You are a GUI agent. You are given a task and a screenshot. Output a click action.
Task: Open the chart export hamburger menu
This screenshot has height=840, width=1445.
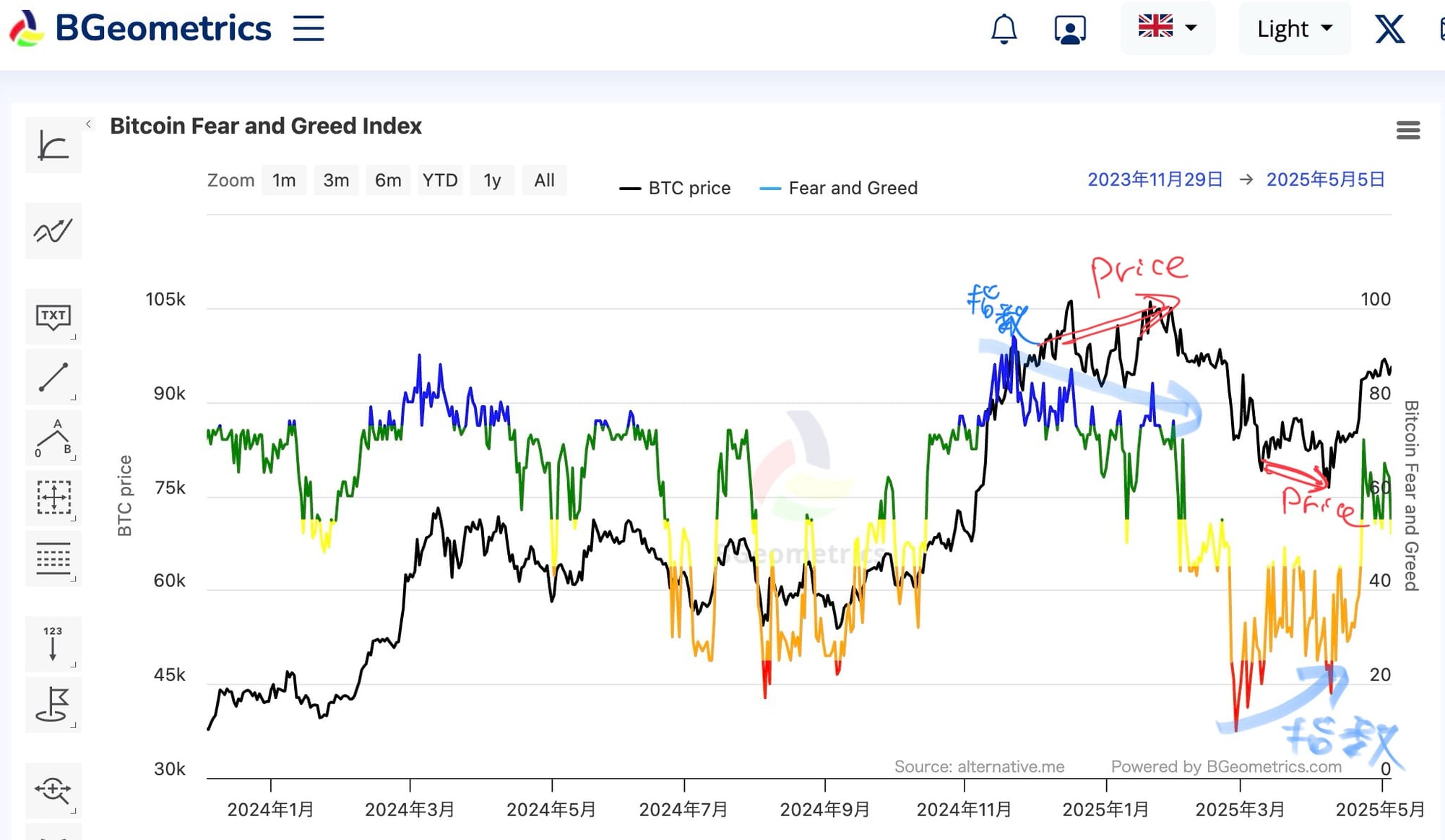1407,131
